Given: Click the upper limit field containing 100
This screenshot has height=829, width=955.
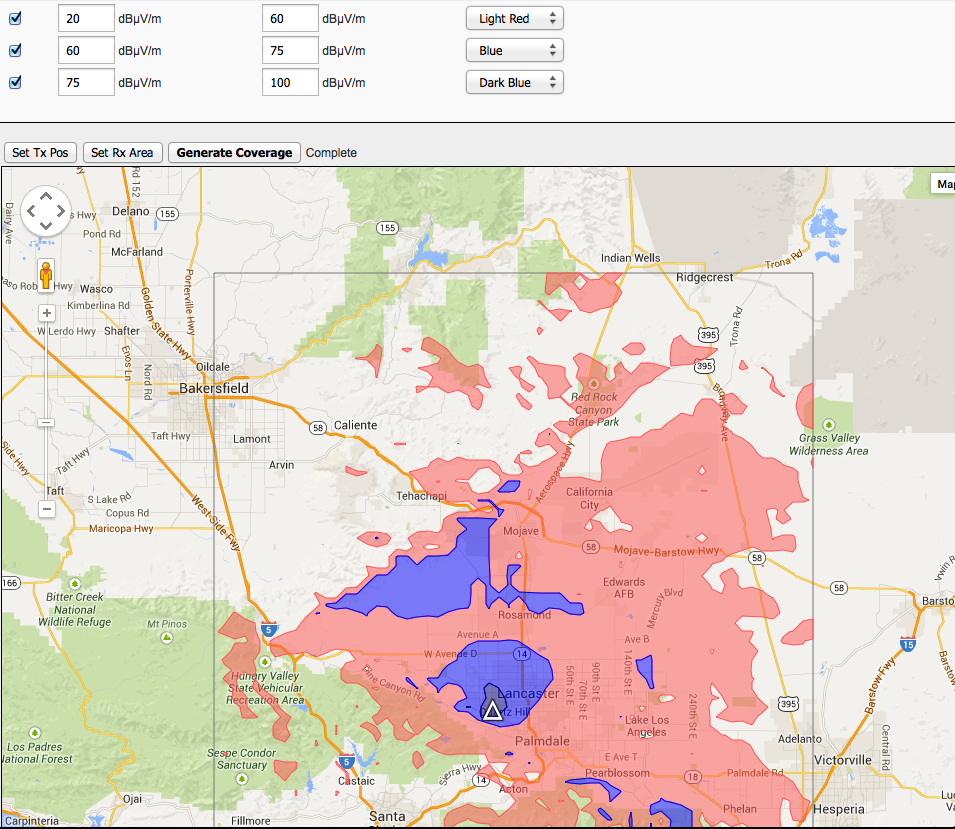Looking at the screenshot, I should coord(290,82).
